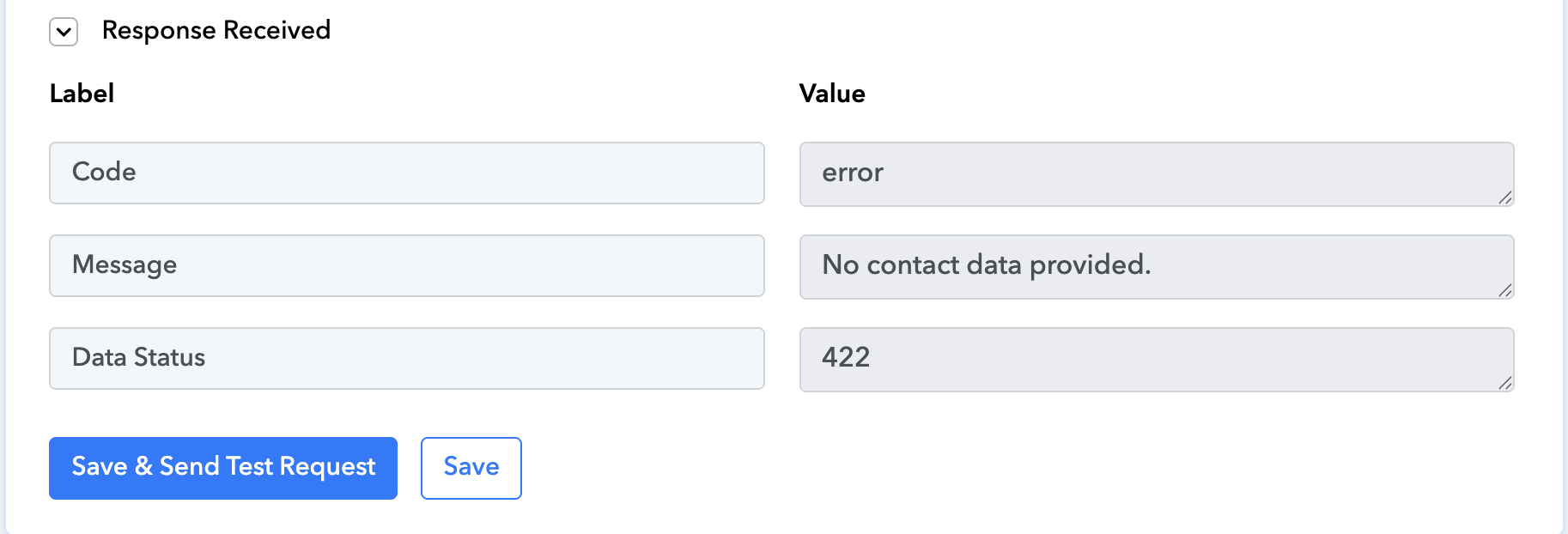
Task: Click the number 422 text
Action: tap(846, 356)
